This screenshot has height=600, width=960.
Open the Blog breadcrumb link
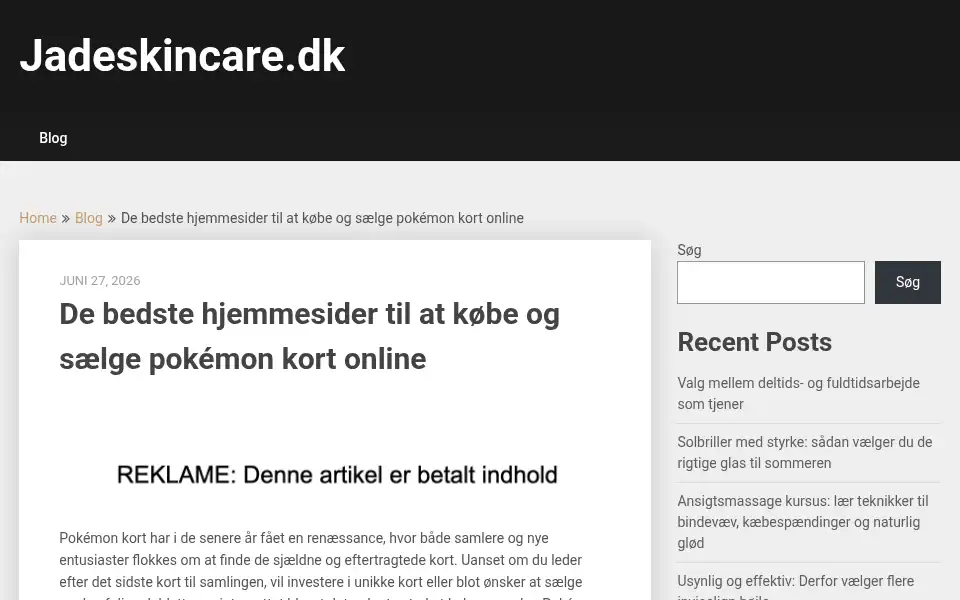pyautogui.click(x=89, y=218)
